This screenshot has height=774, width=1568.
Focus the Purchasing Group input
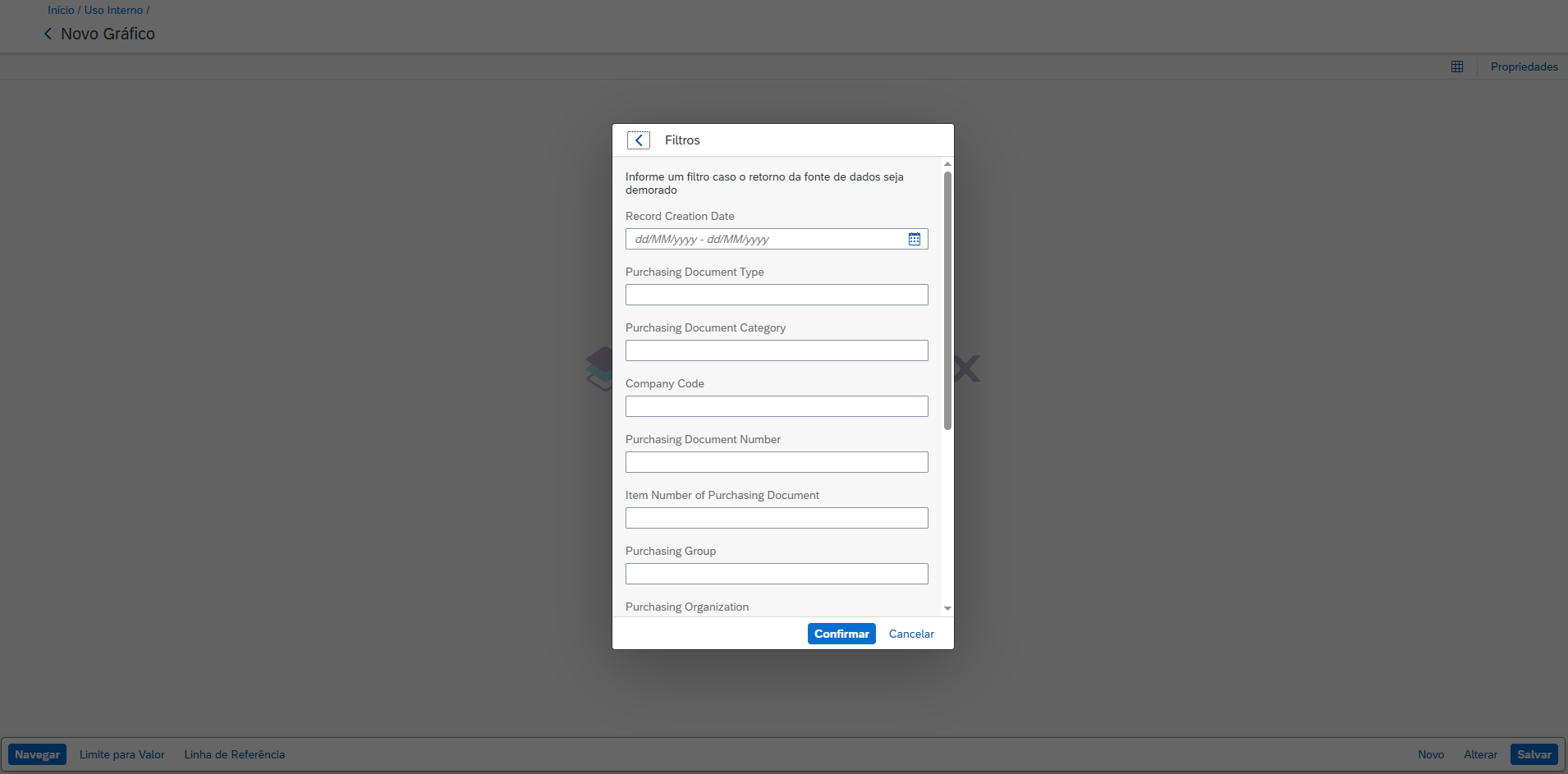777,574
